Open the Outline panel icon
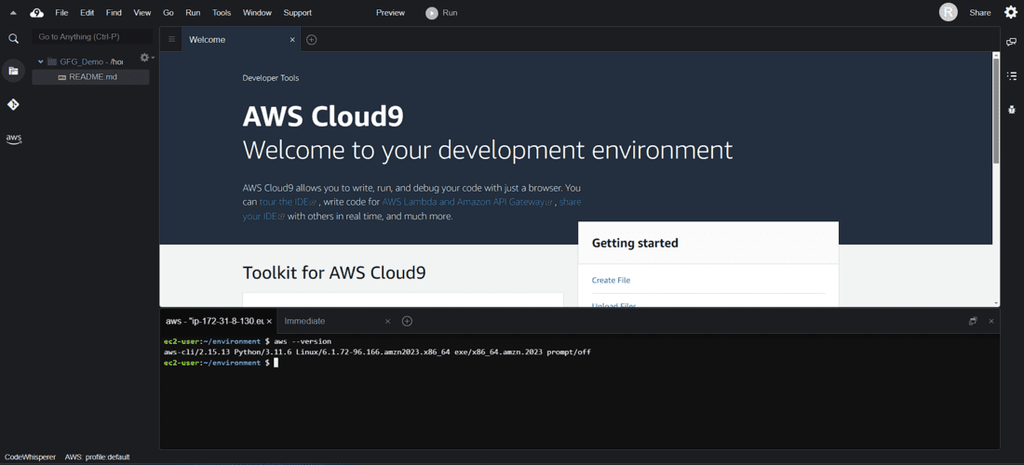The height and width of the screenshot is (465, 1024). (1012, 76)
